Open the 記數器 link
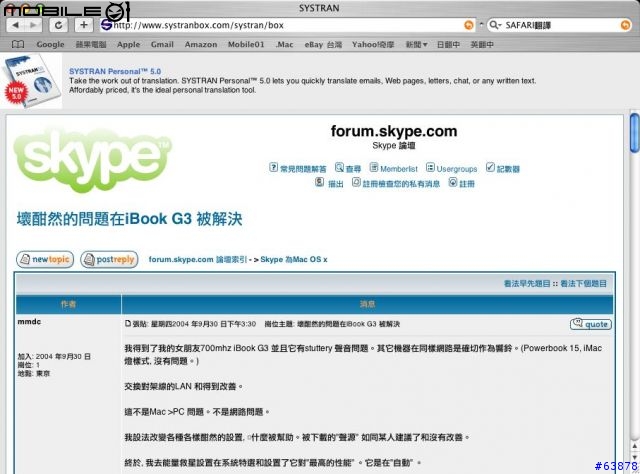Image resolution: width=640 pixels, height=474 pixels. click(x=508, y=169)
